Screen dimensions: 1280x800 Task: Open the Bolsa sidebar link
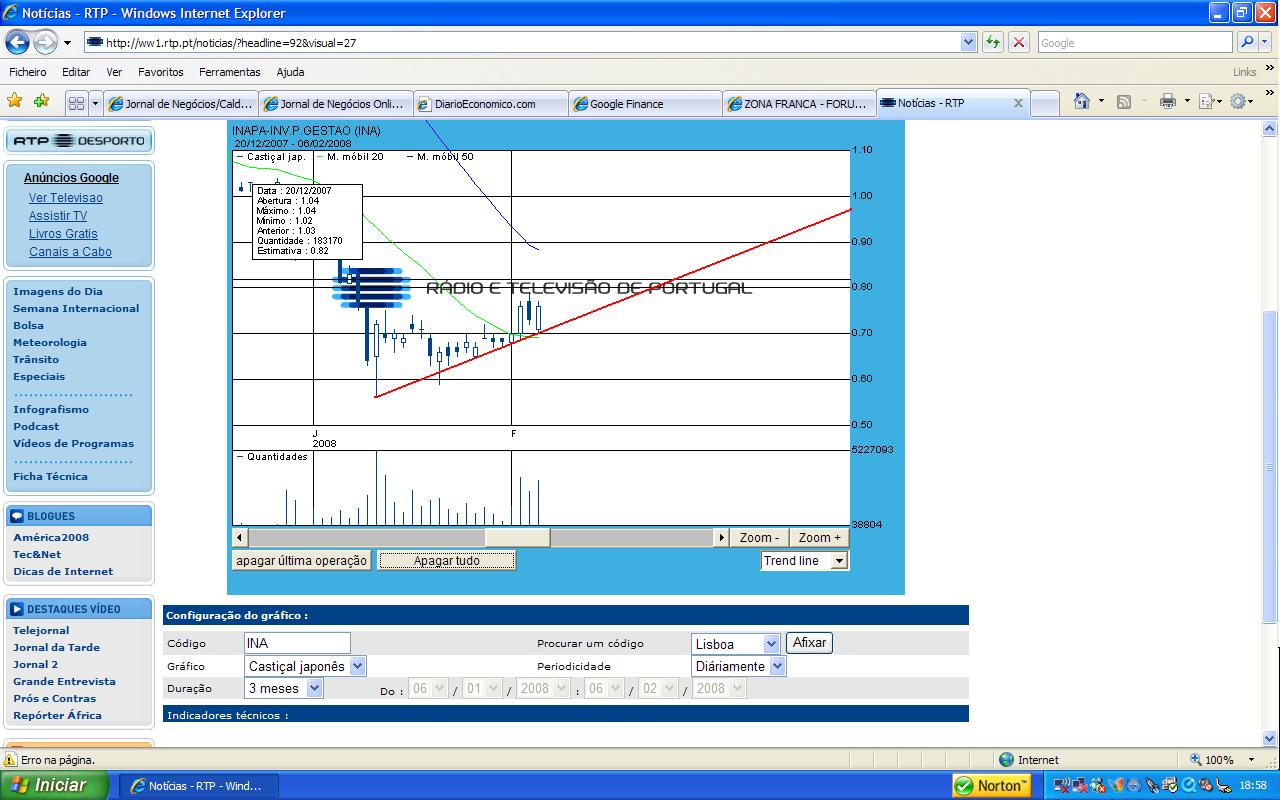click(28, 325)
